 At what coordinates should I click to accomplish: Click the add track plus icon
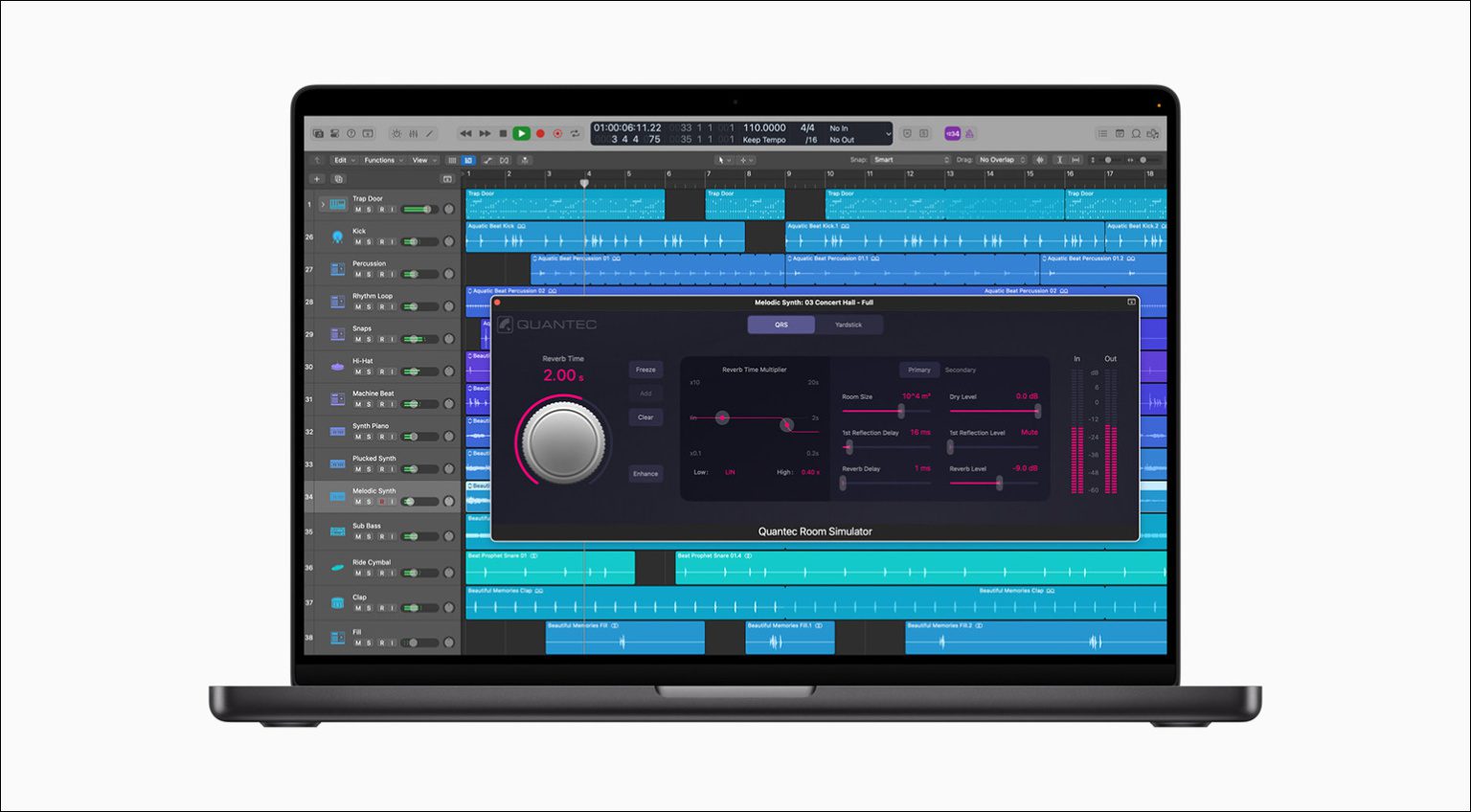[x=317, y=179]
